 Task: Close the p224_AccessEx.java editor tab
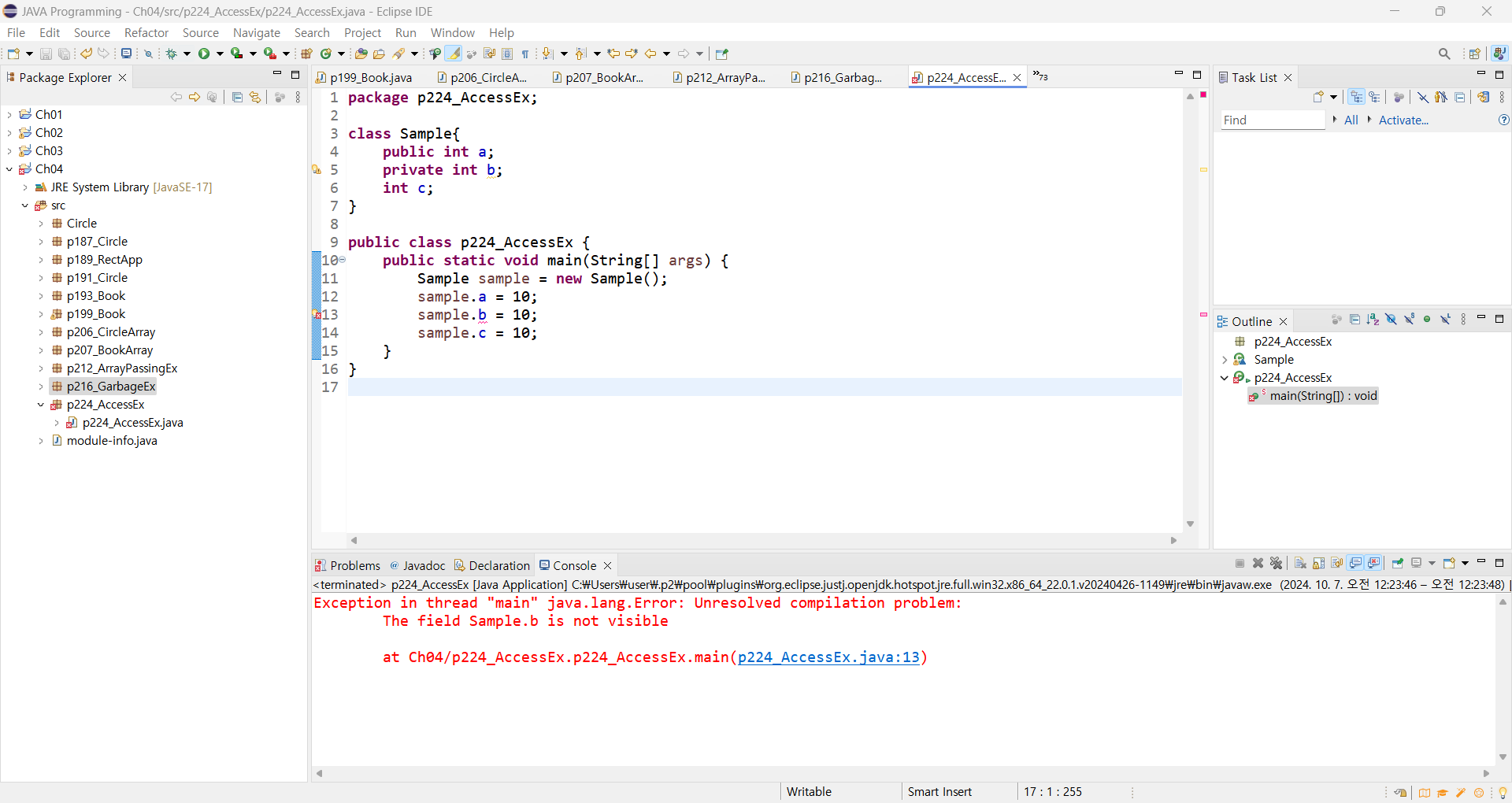click(1017, 77)
